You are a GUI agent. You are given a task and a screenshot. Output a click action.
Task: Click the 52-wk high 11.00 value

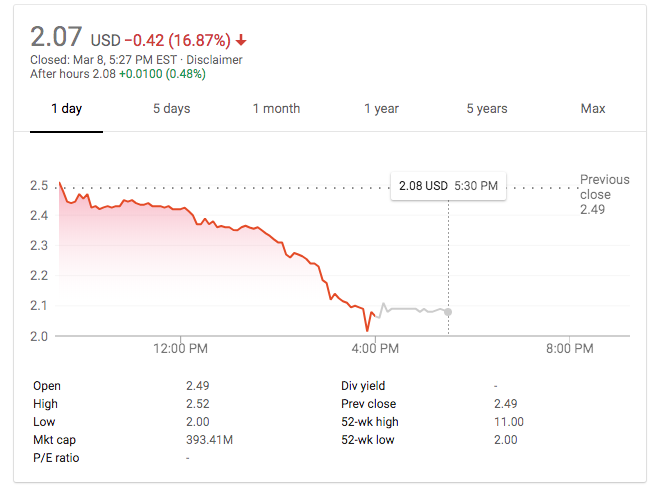coord(509,422)
